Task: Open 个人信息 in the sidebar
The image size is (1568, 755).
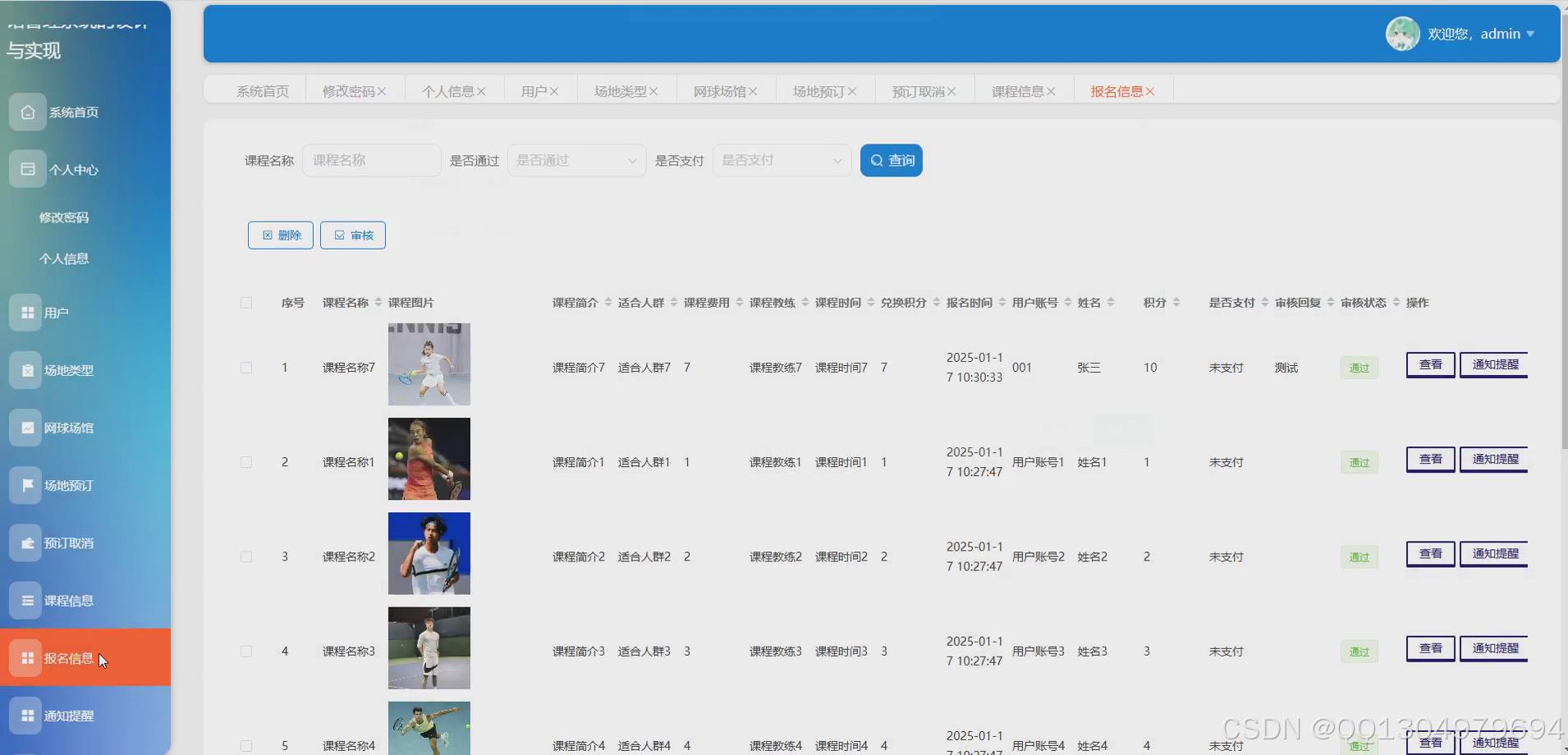Action: (x=64, y=259)
